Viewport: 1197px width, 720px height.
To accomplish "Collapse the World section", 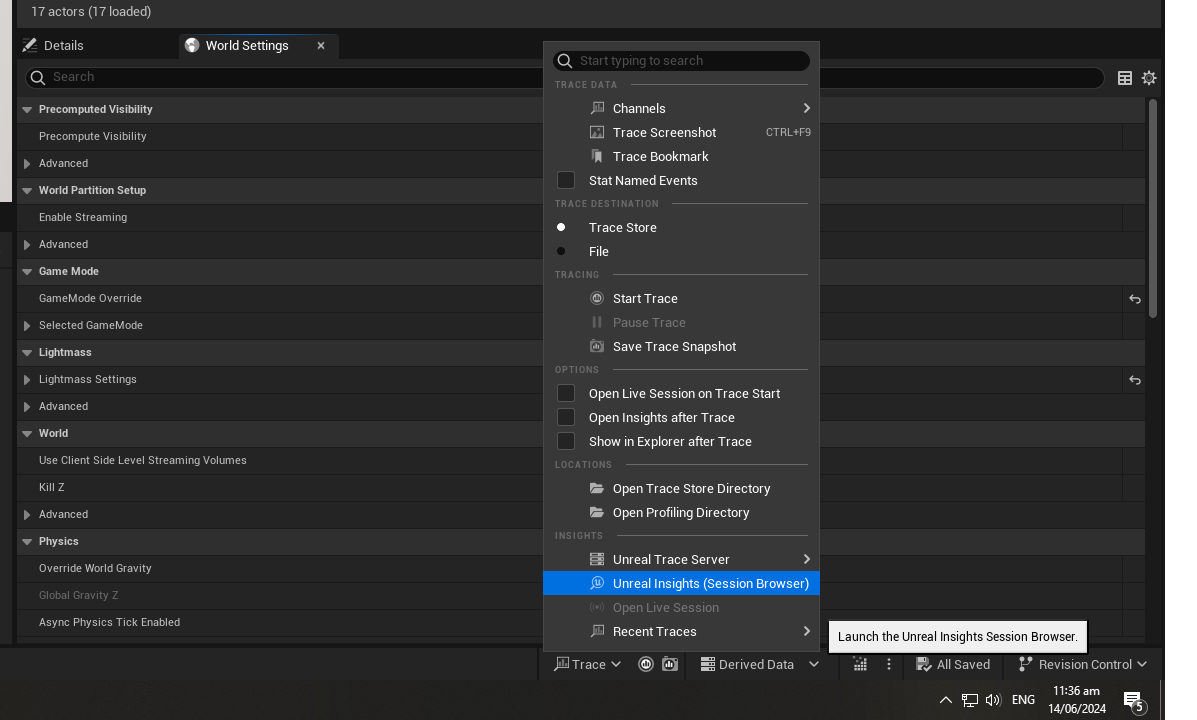I will (x=27, y=434).
